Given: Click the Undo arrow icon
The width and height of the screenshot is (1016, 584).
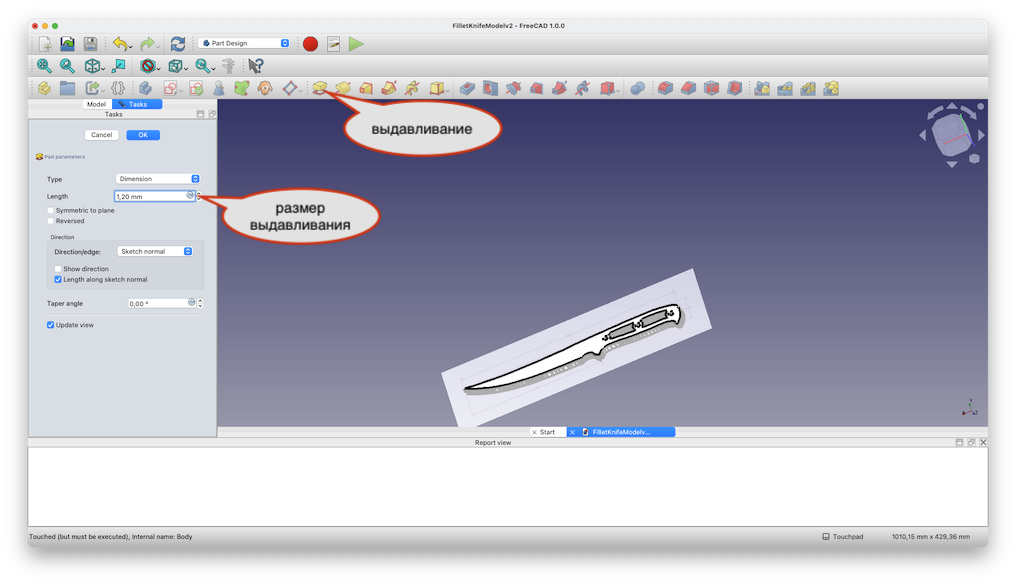Looking at the screenshot, I should click(x=120, y=44).
